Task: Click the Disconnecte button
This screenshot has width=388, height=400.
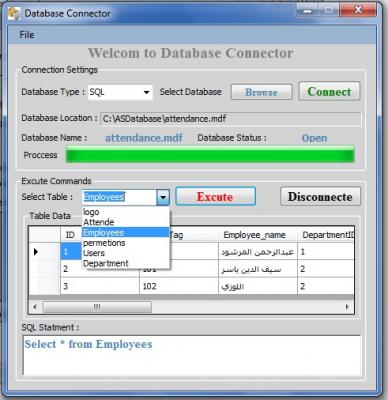Action: 320,197
